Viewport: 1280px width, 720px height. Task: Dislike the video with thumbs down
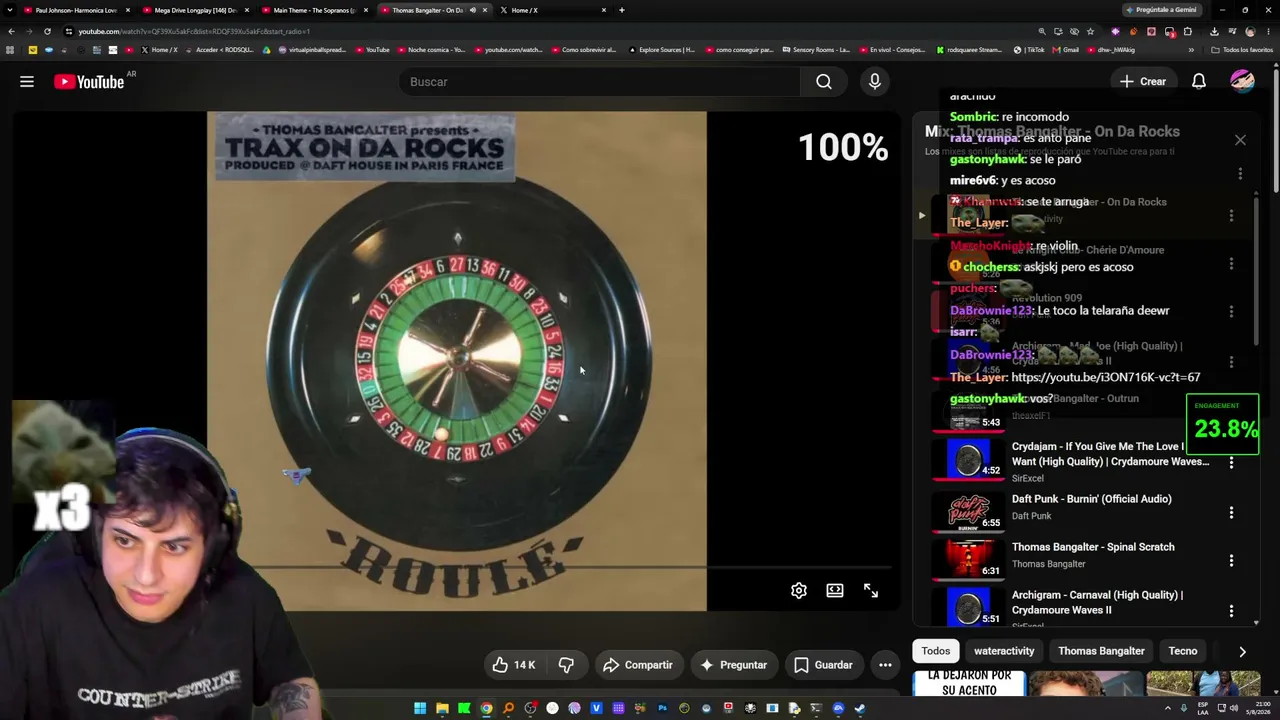point(566,665)
